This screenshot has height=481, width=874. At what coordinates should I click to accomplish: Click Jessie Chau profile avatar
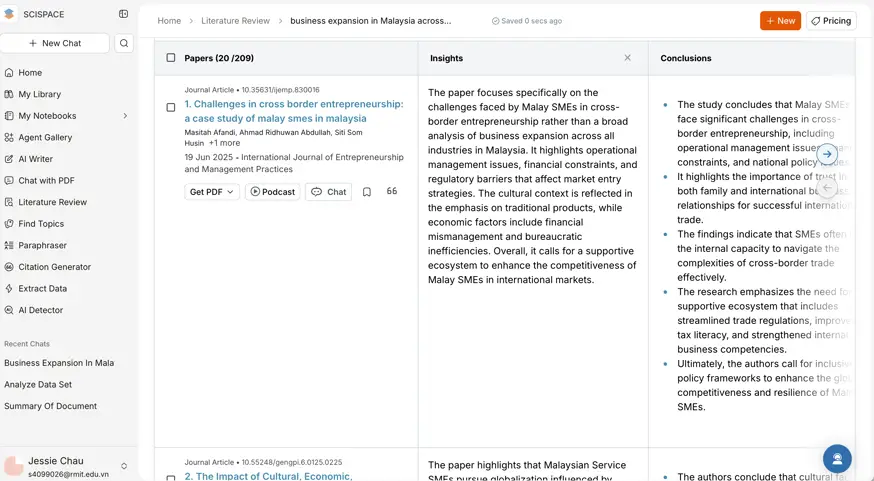pos(13,466)
